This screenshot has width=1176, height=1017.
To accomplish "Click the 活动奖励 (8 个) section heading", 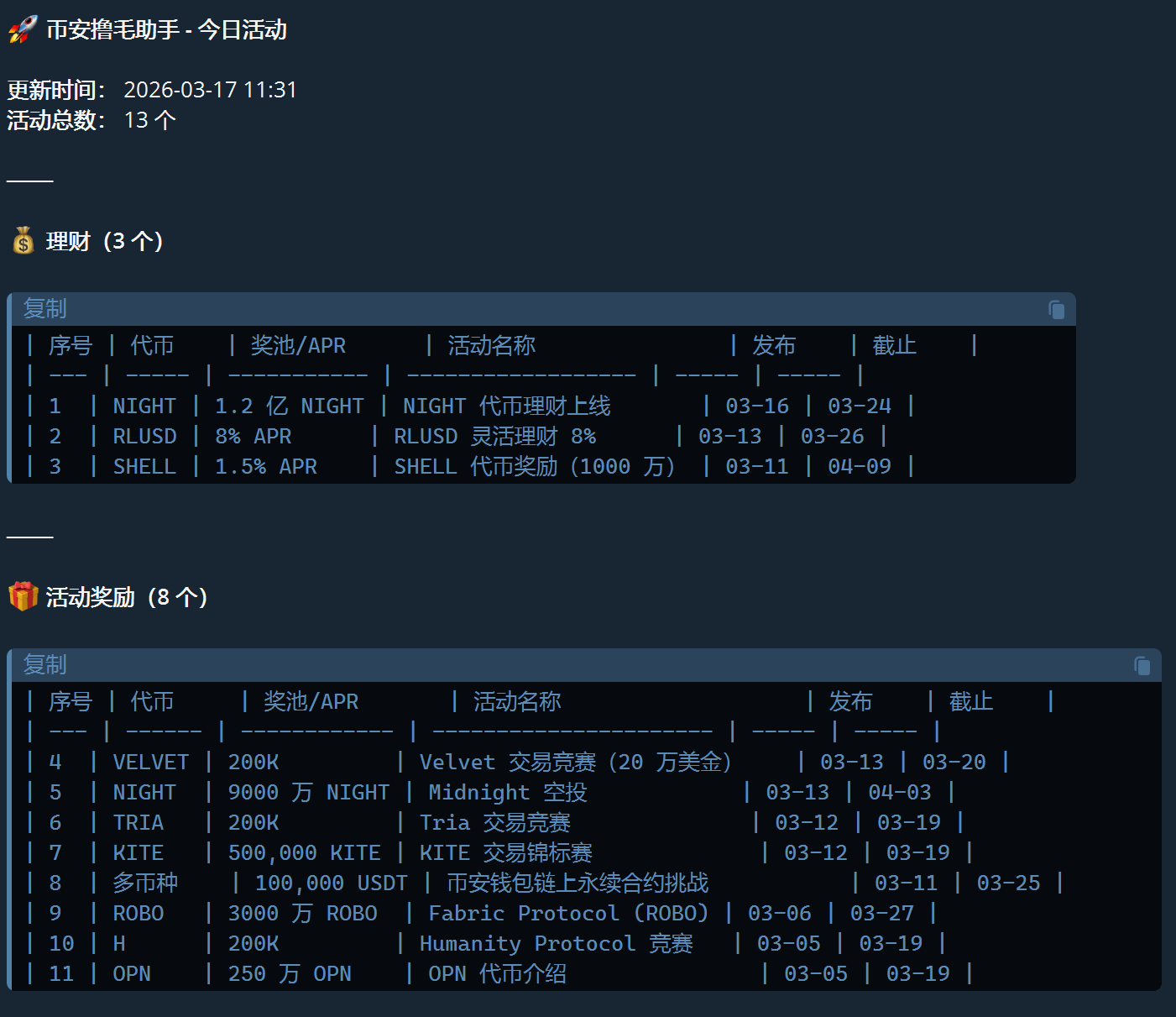I will coord(127,597).
